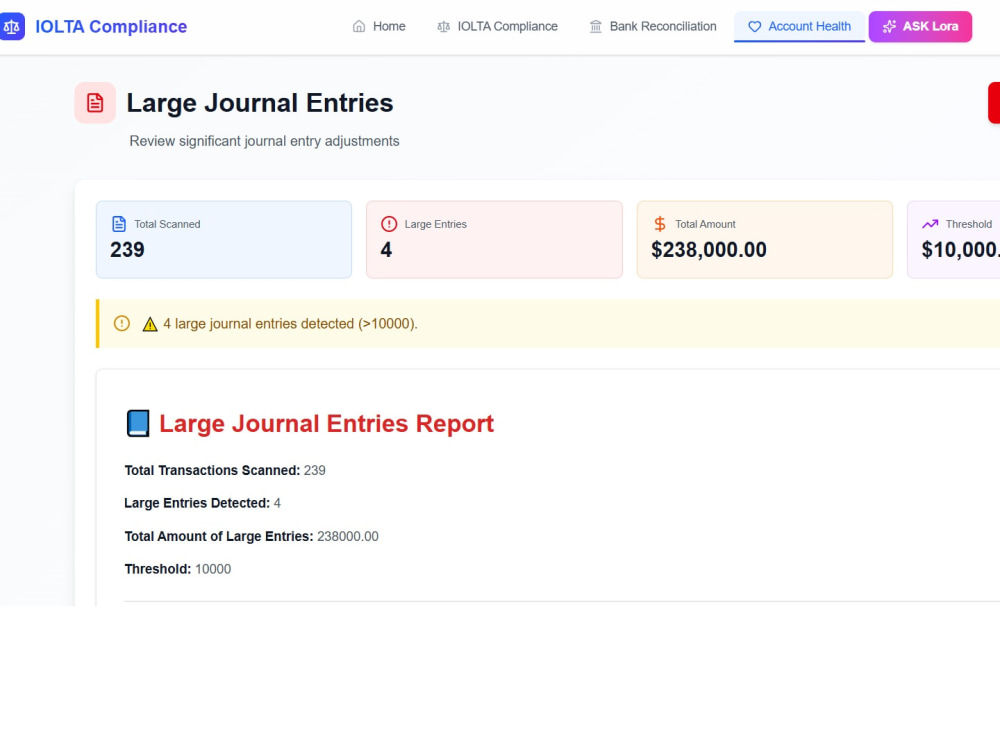This screenshot has height=750, width=1000.
Task: Select the Total Scanned 239 card
Action: coord(224,240)
